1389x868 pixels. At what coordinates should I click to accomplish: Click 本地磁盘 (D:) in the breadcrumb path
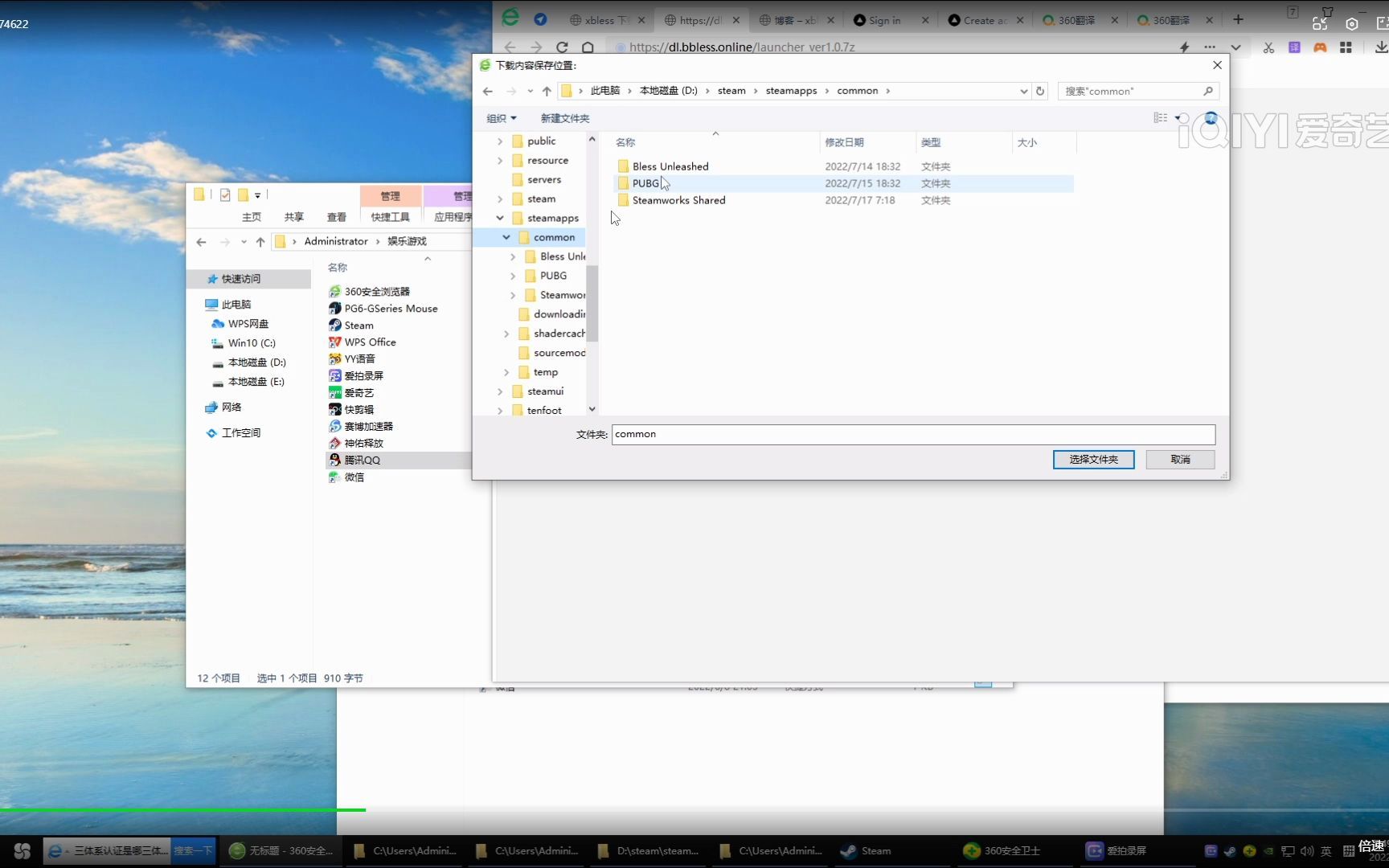[x=669, y=91]
